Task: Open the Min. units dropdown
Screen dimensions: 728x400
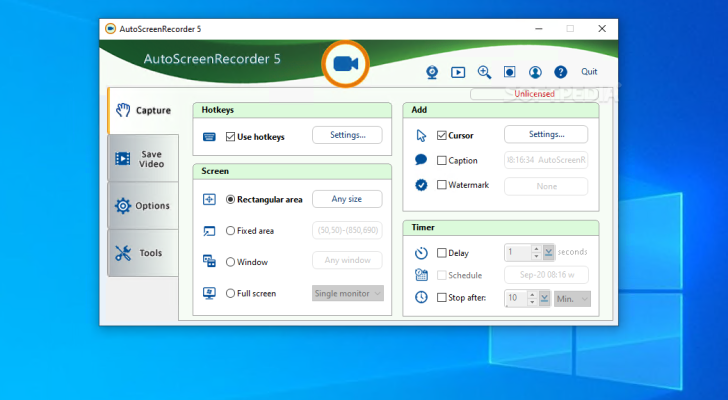Action: (x=572, y=299)
